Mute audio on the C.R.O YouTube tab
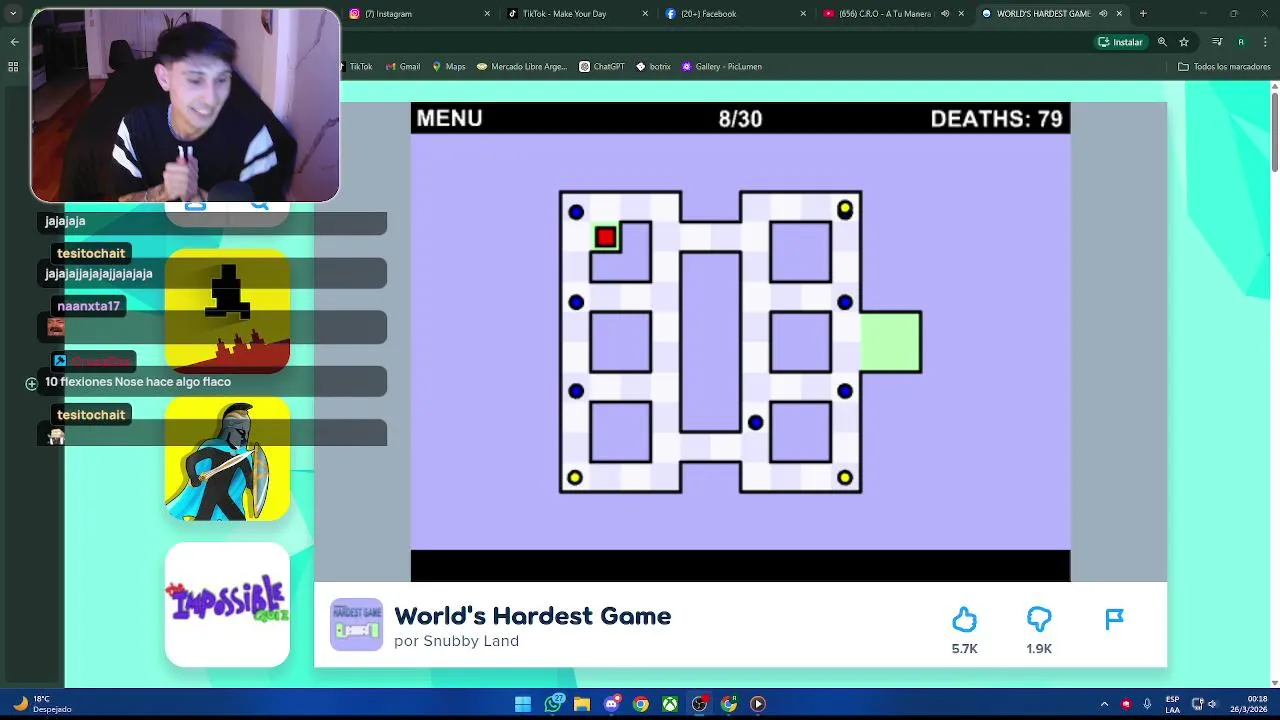This screenshot has height=720, width=1280. 945,14
